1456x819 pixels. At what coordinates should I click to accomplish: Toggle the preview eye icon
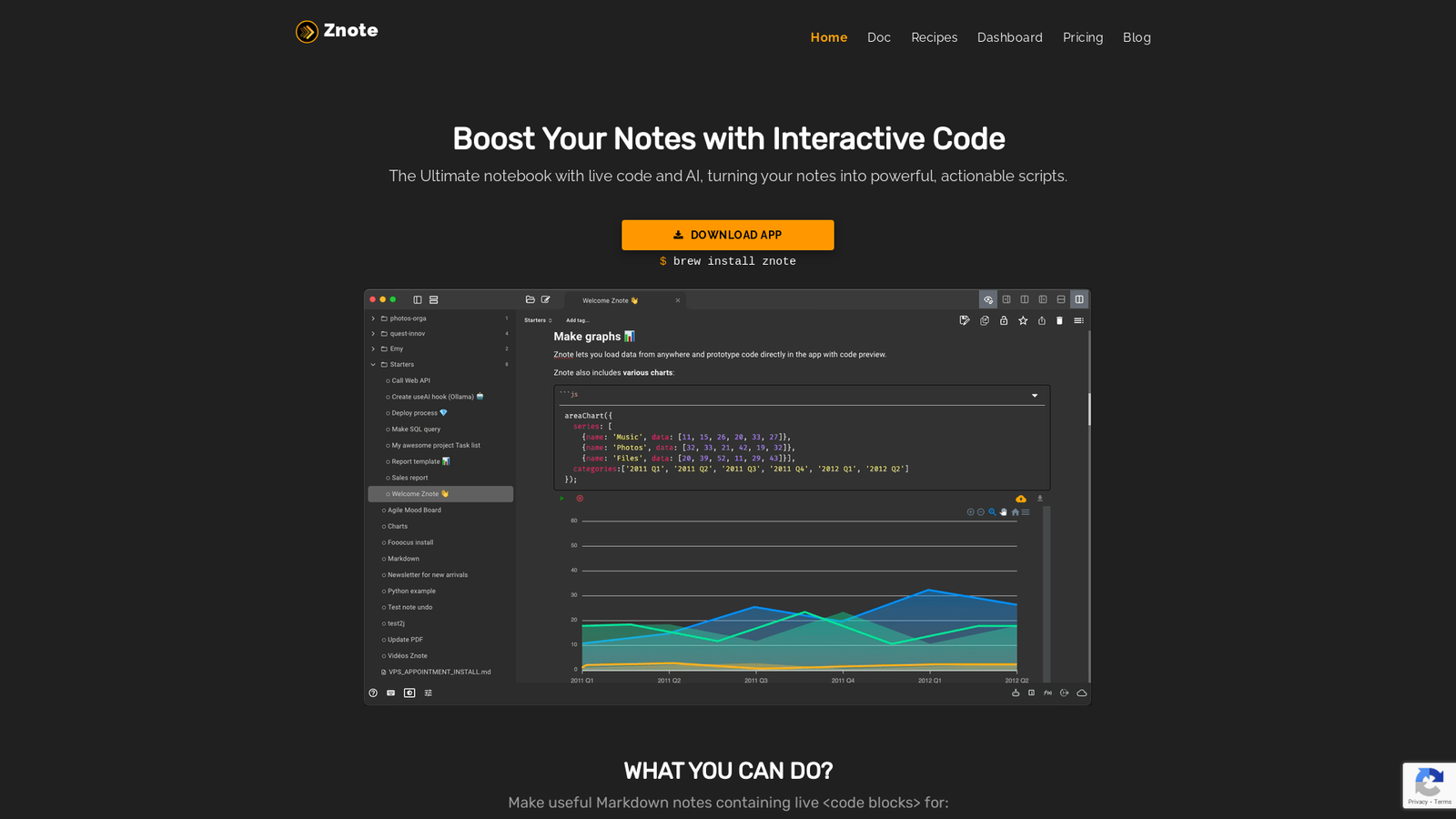tap(988, 299)
